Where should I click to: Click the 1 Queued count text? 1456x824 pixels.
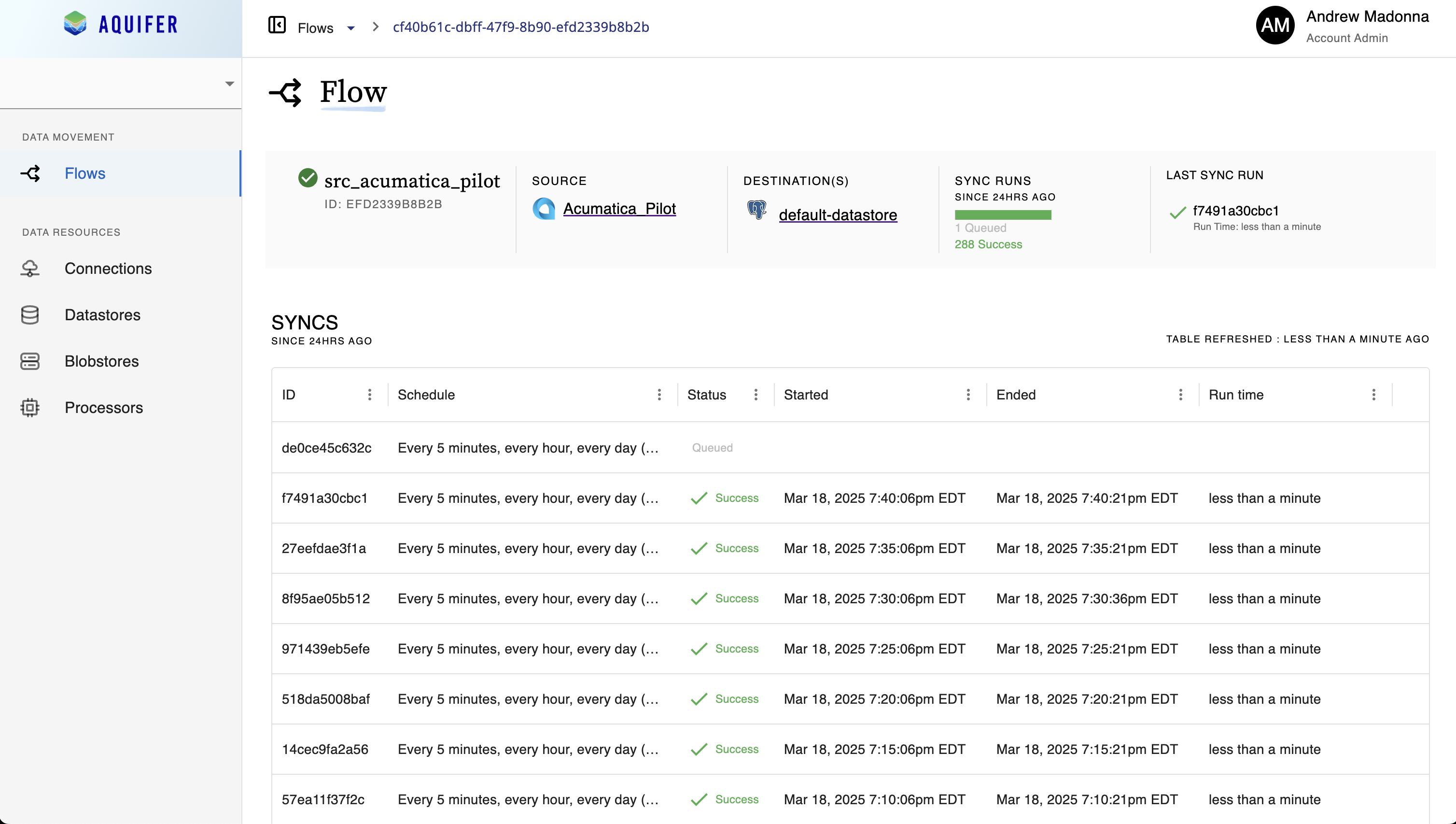(980, 228)
